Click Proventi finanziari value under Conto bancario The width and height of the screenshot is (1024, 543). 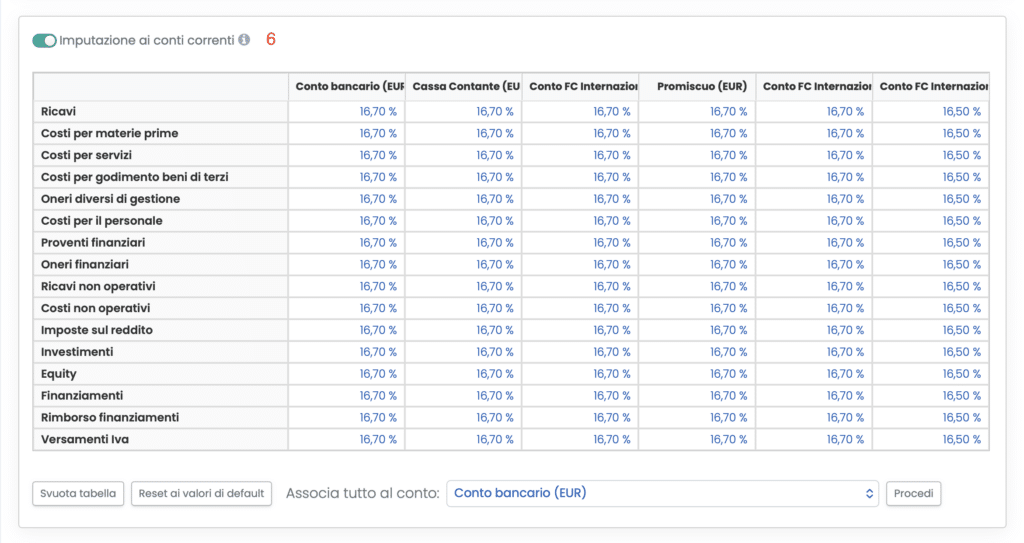pyautogui.click(x=378, y=243)
